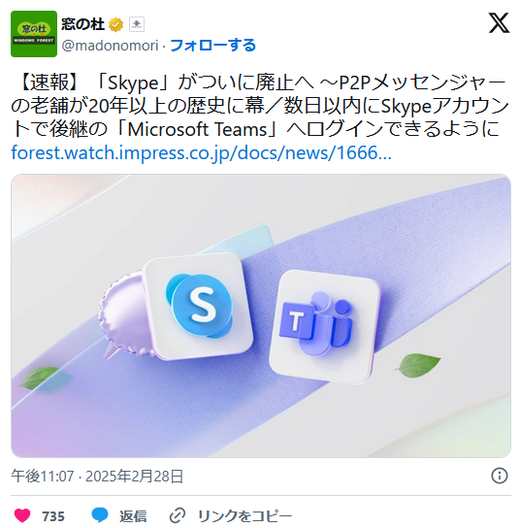Click the 窓の杜 account name
Screen dimensions: 520x528
83,24
